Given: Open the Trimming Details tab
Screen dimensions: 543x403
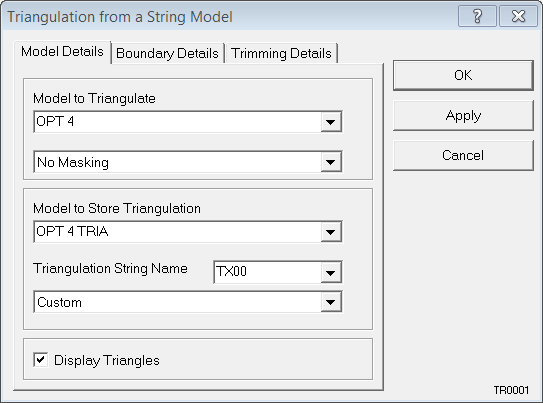Looking at the screenshot, I should coord(281,53).
